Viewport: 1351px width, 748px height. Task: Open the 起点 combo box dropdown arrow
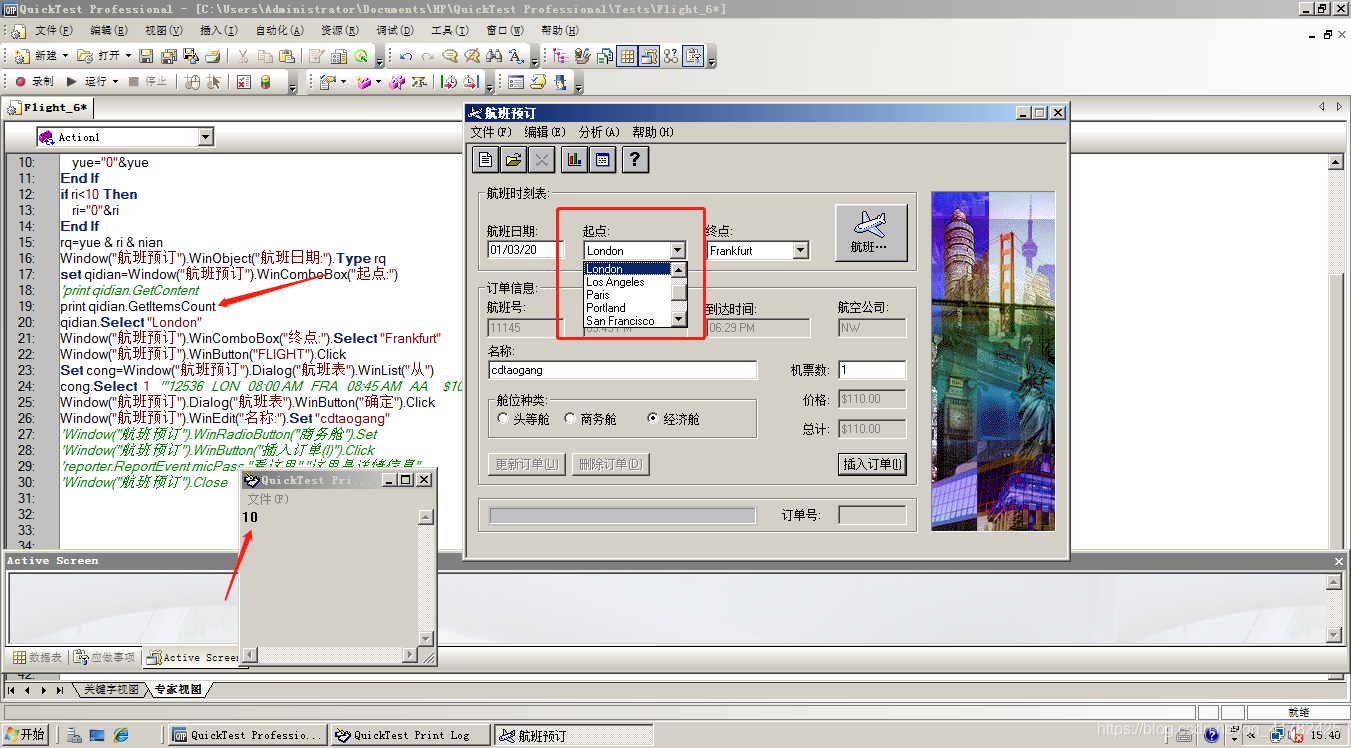pyautogui.click(x=678, y=250)
